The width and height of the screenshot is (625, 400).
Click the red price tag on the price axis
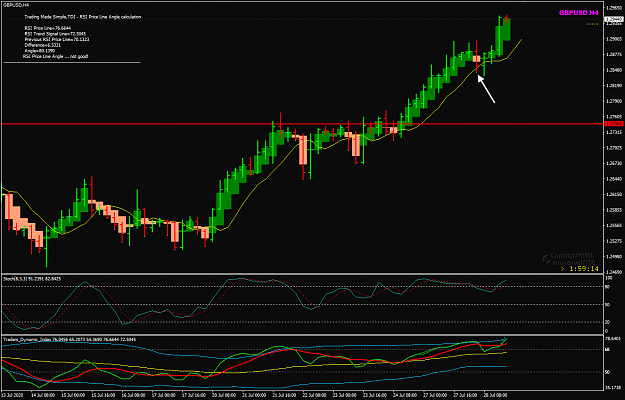coord(614,124)
